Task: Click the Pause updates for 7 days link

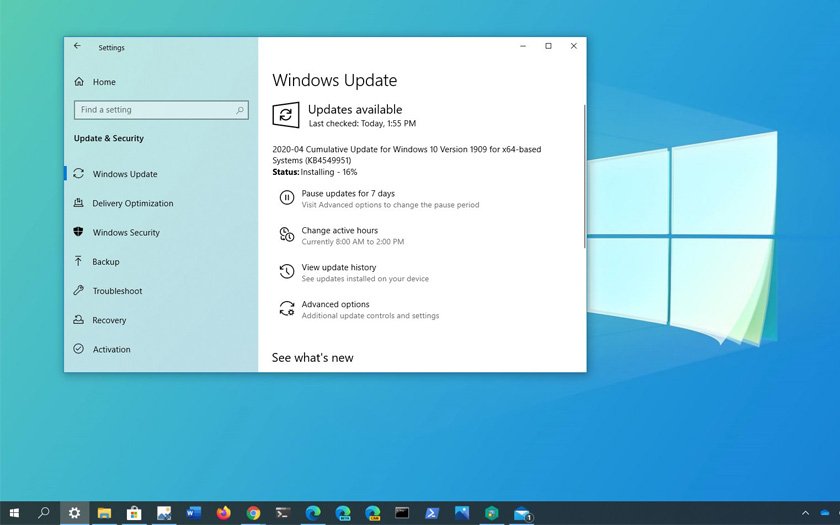Action: click(x=348, y=193)
